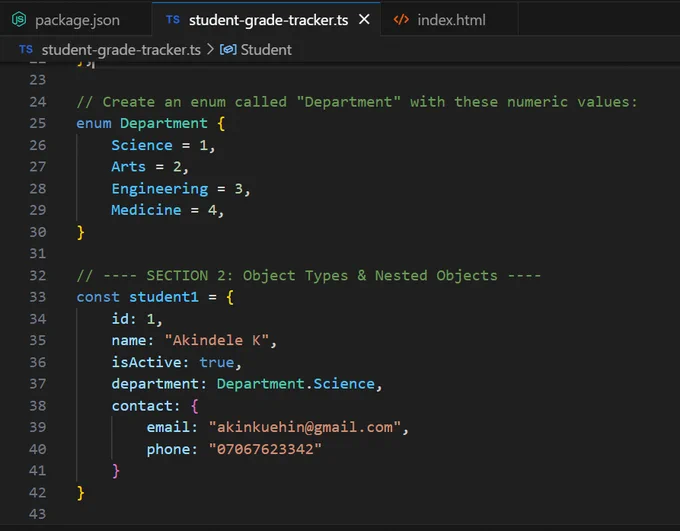Click 'Arts' enum member on line 27

click(128, 167)
